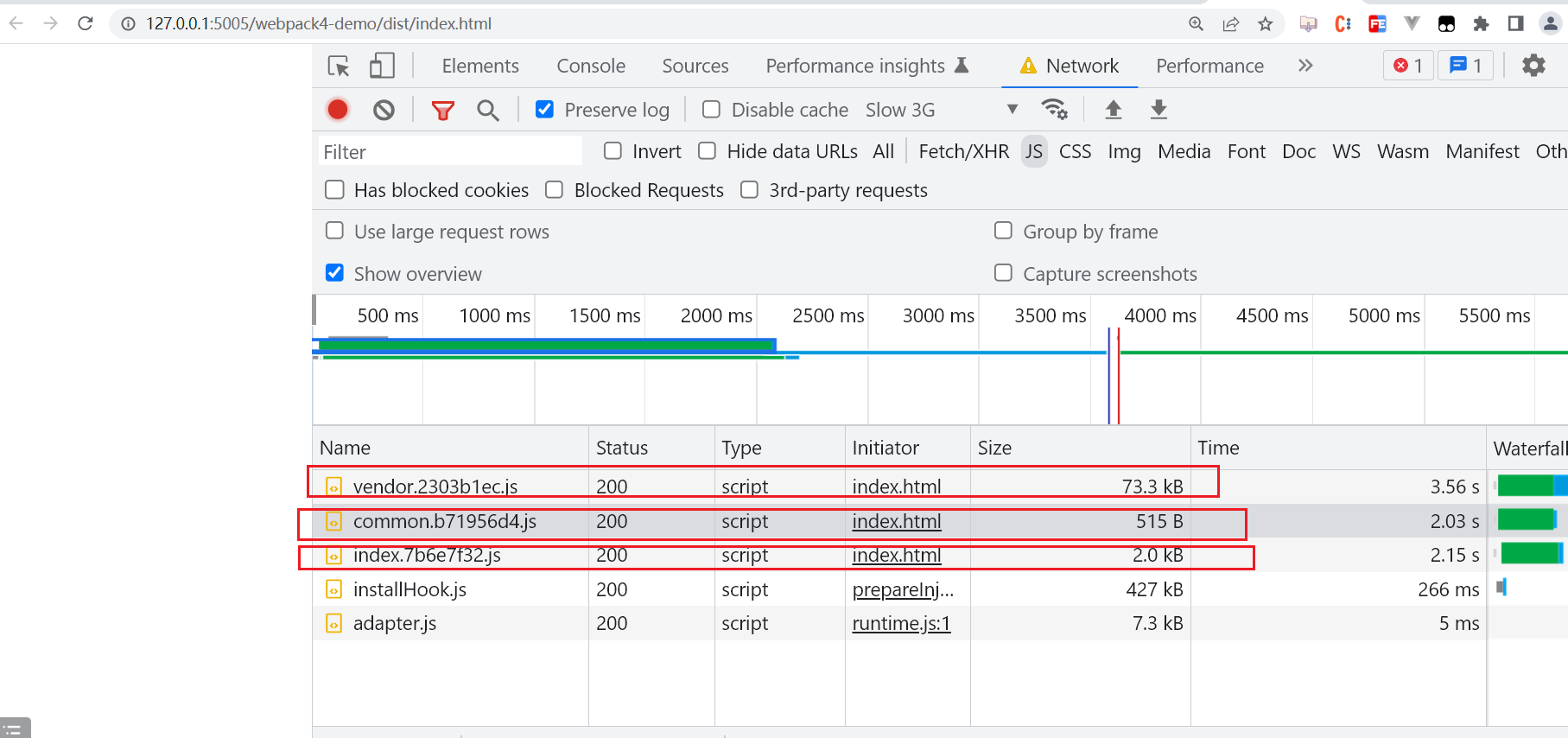1568x738 pixels.
Task: Expand more DevTools tabs chevron
Action: click(1305, 66)
